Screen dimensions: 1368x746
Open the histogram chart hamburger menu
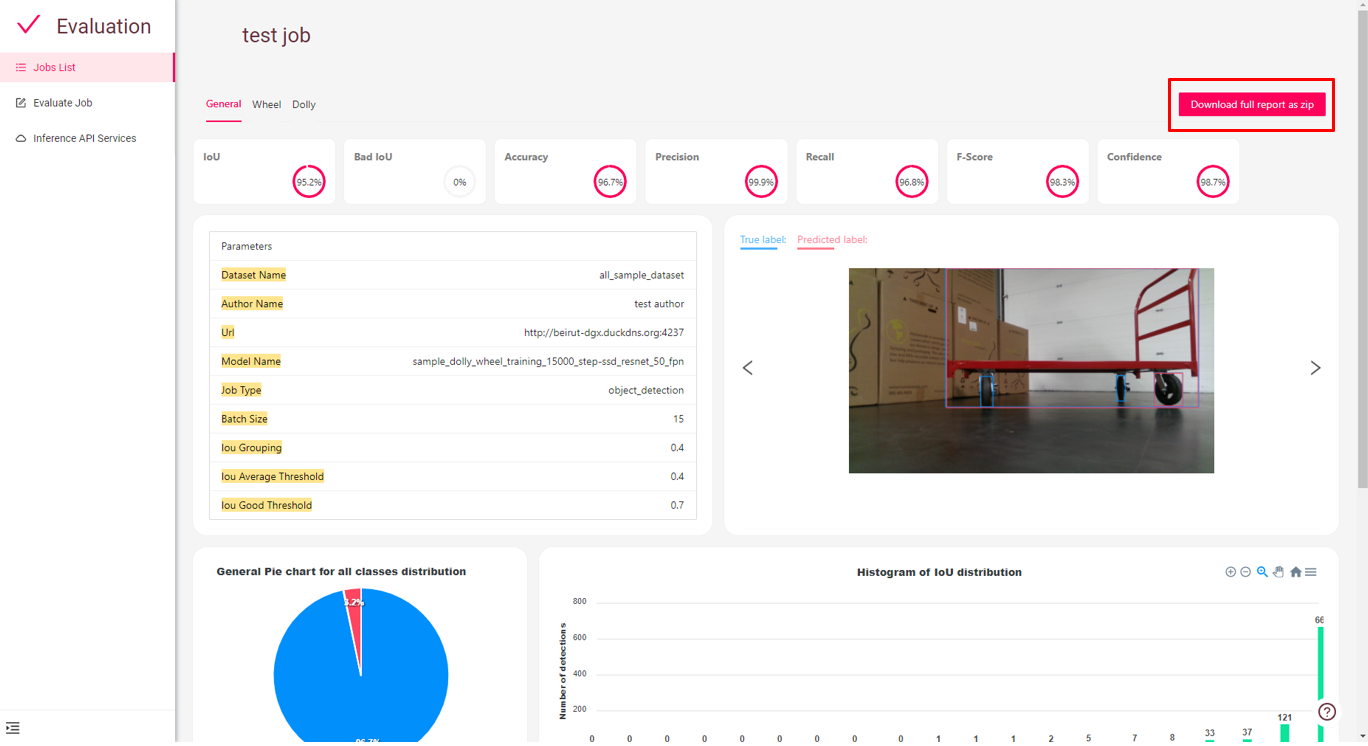coord(1310,572)
